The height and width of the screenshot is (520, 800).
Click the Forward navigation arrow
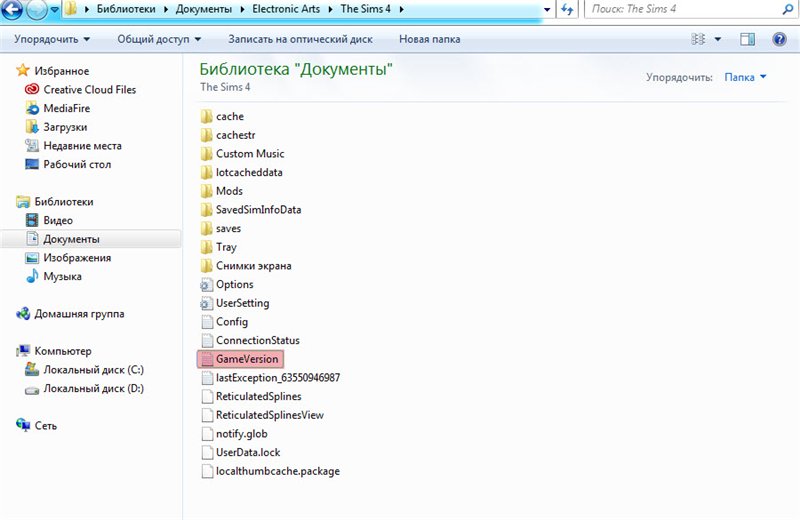pyautogui.click(x=36, y=10)
